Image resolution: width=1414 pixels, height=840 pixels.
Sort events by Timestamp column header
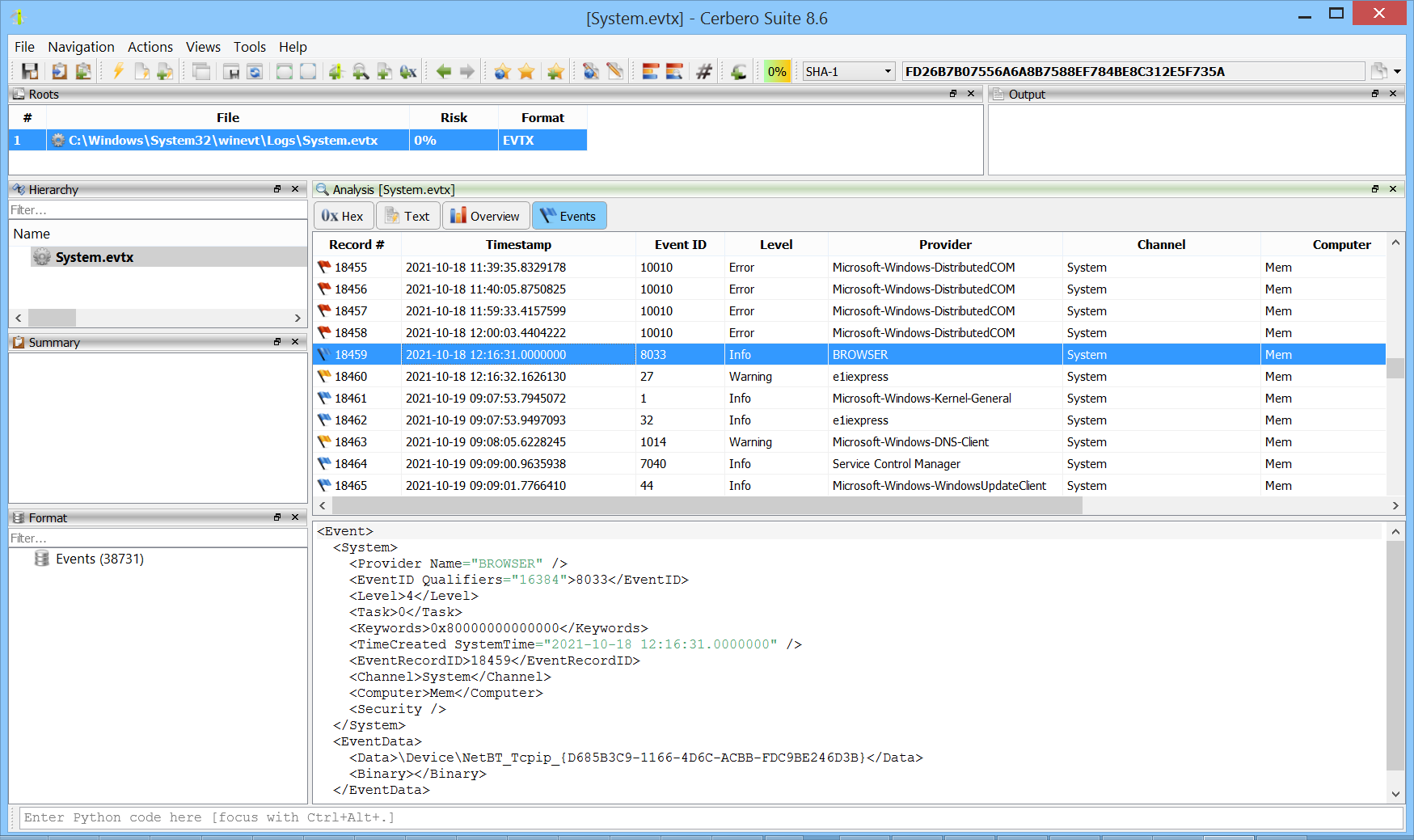click(x=518, y=244)
